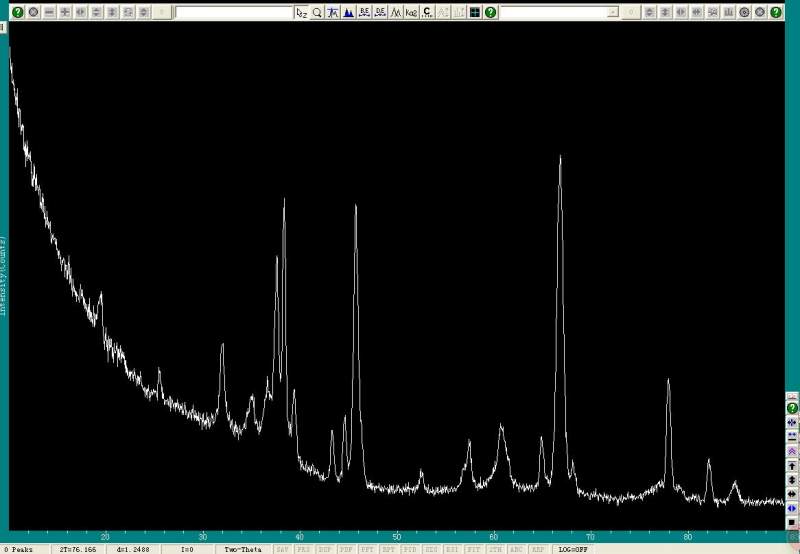Click the pink chevron icon in right sidebar
Image resolution: width=800 pixels, height=554 pixels.
pos(792,451)
